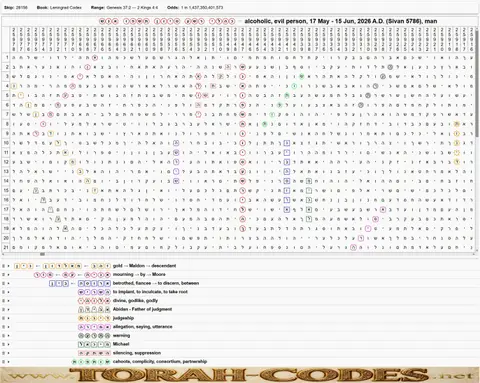
Task: Expand the arrow on the 'gold' row
Action: pos(8,266)
